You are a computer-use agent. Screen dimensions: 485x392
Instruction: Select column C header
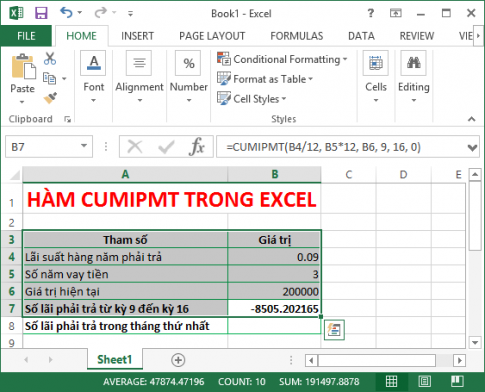pos(348,174)
